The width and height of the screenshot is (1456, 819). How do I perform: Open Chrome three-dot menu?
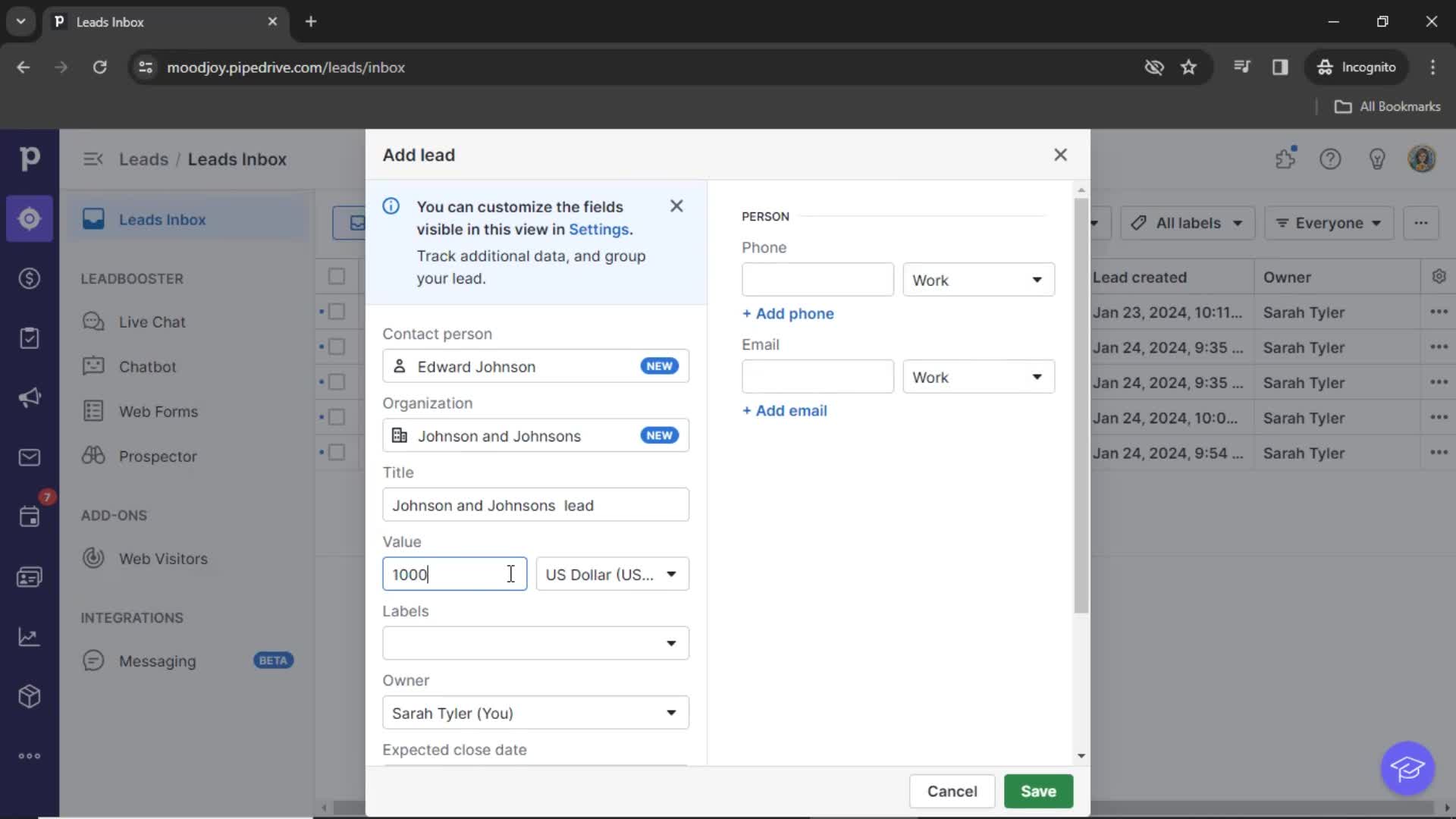[x=1432, y=67]
